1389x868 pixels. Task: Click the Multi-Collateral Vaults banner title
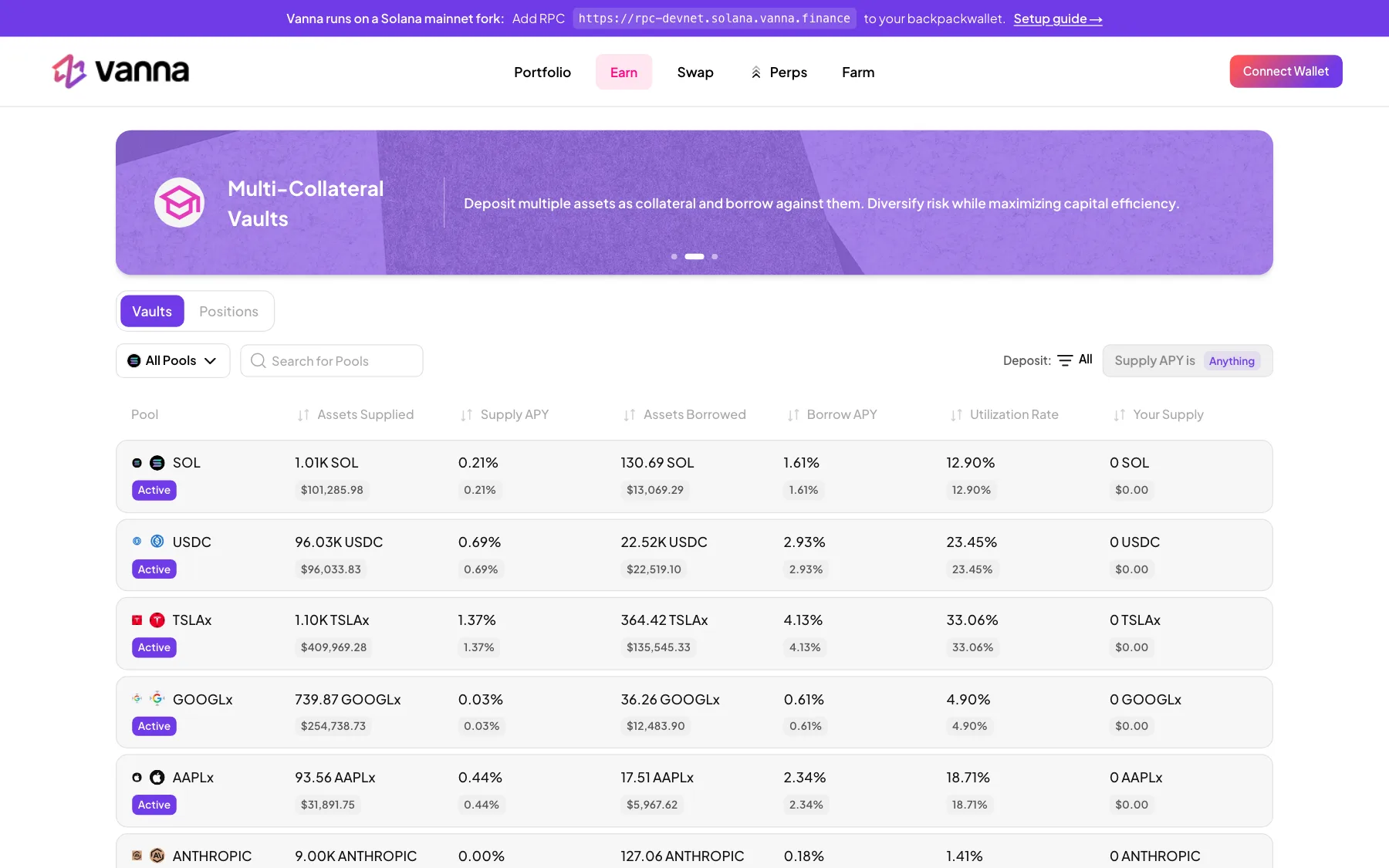click(x=306, y=204)
